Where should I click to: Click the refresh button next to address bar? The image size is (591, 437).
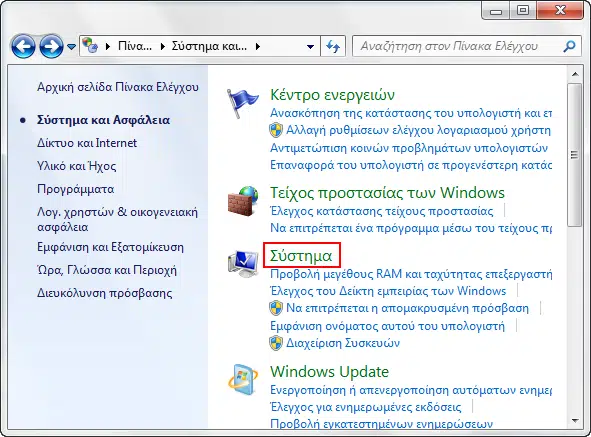[333, 46]
